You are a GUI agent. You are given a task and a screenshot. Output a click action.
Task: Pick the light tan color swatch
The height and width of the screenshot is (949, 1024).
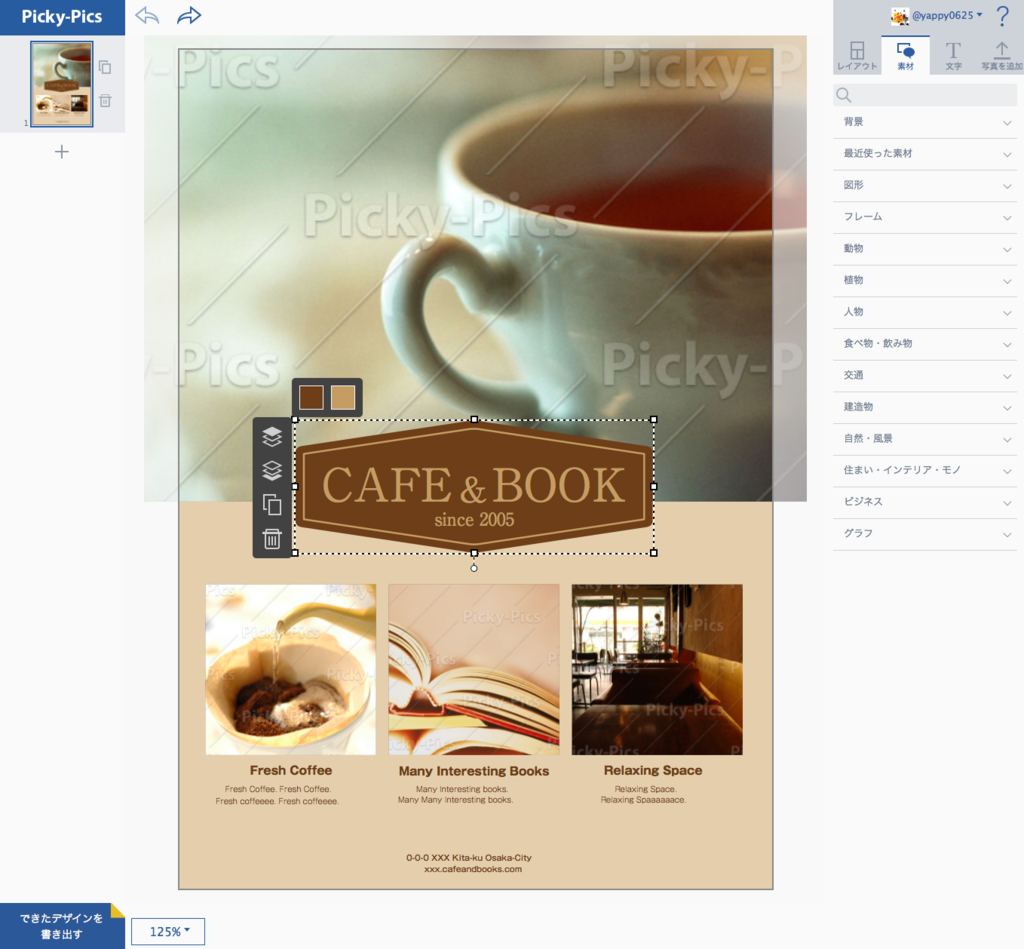343,397
